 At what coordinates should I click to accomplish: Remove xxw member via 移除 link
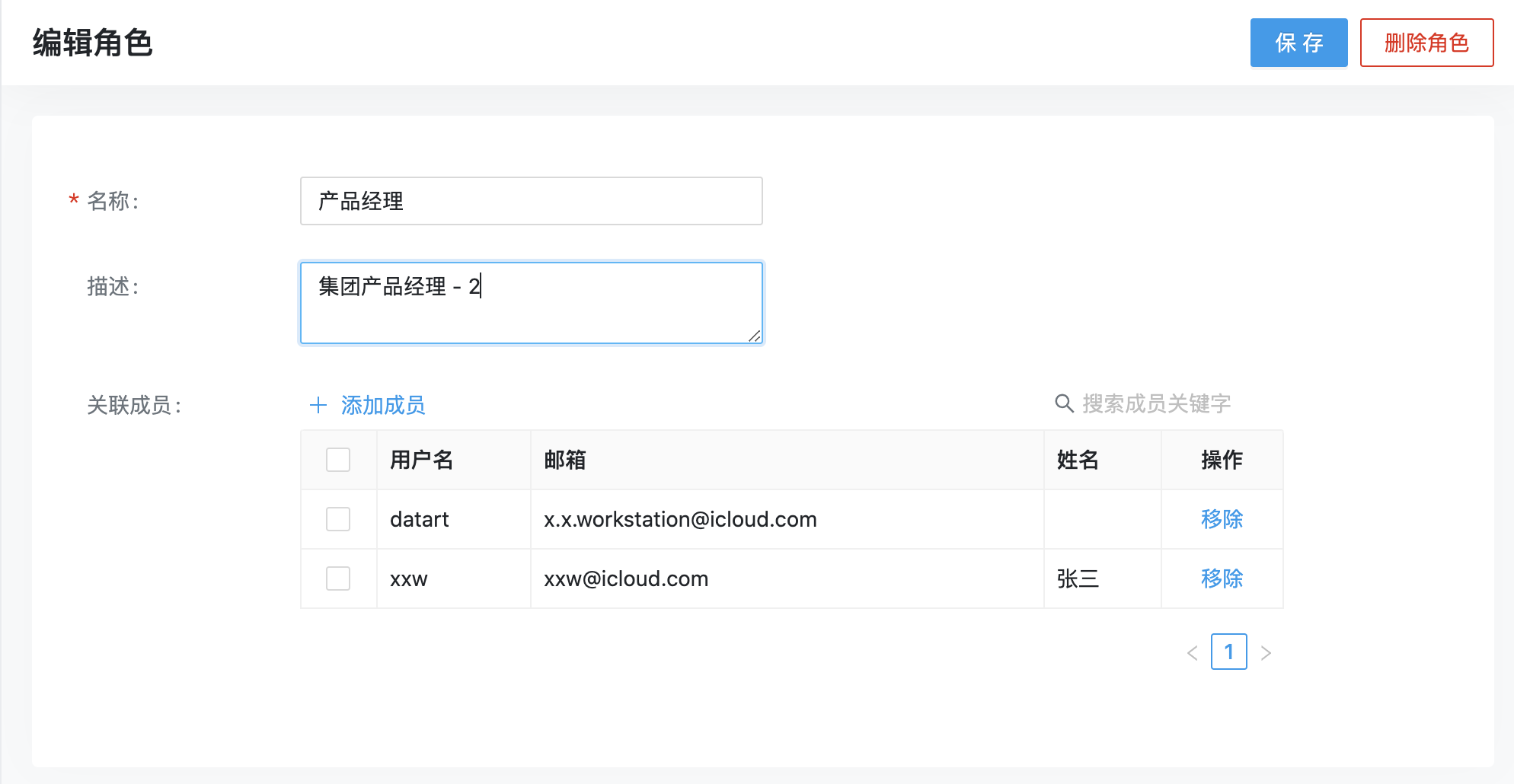[1222, 578]
